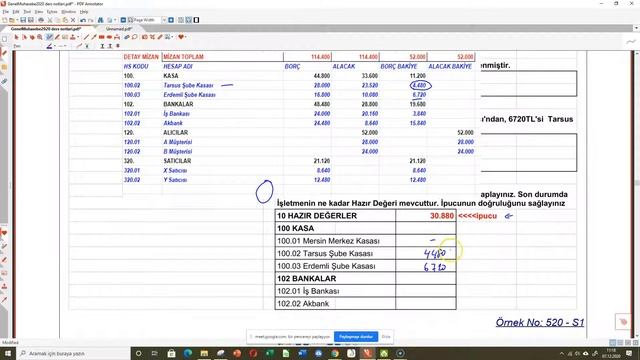
Task: Open the pen color dropdown arrow
Action: tap(55, 46)
